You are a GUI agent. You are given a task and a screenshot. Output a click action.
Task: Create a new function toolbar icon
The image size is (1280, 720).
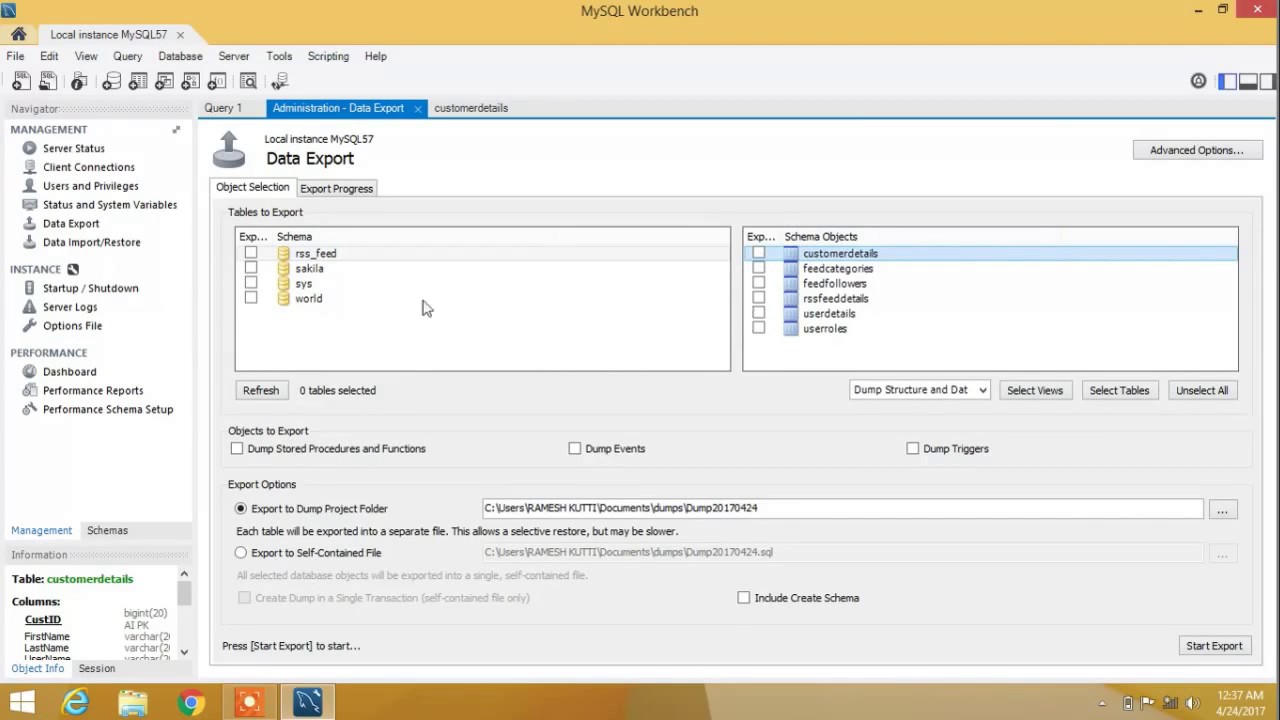216,81
